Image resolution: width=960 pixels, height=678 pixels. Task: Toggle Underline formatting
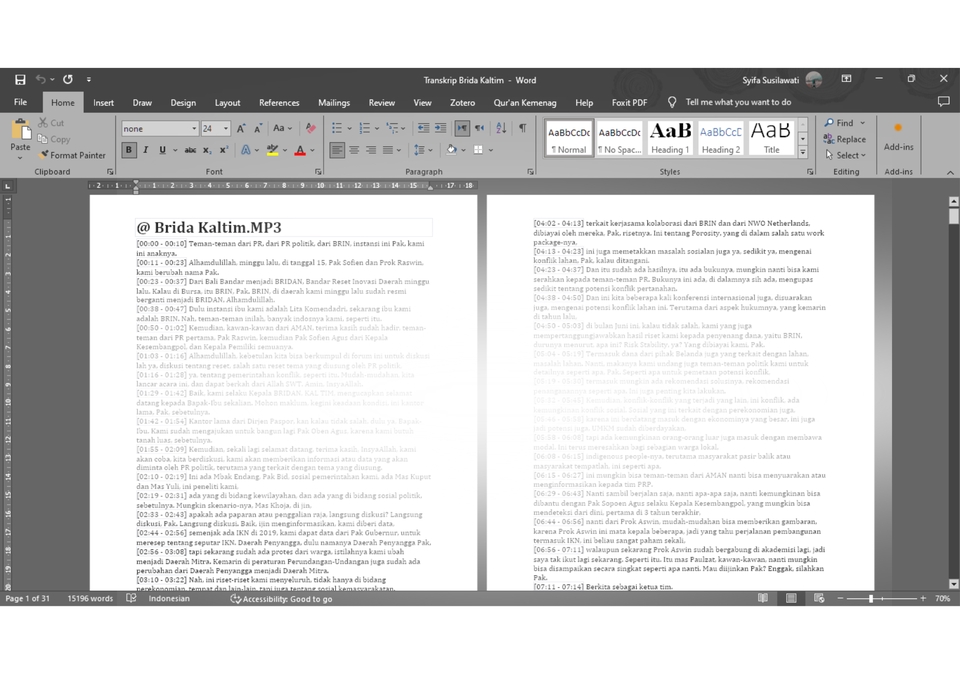click(x=162, y=150)
